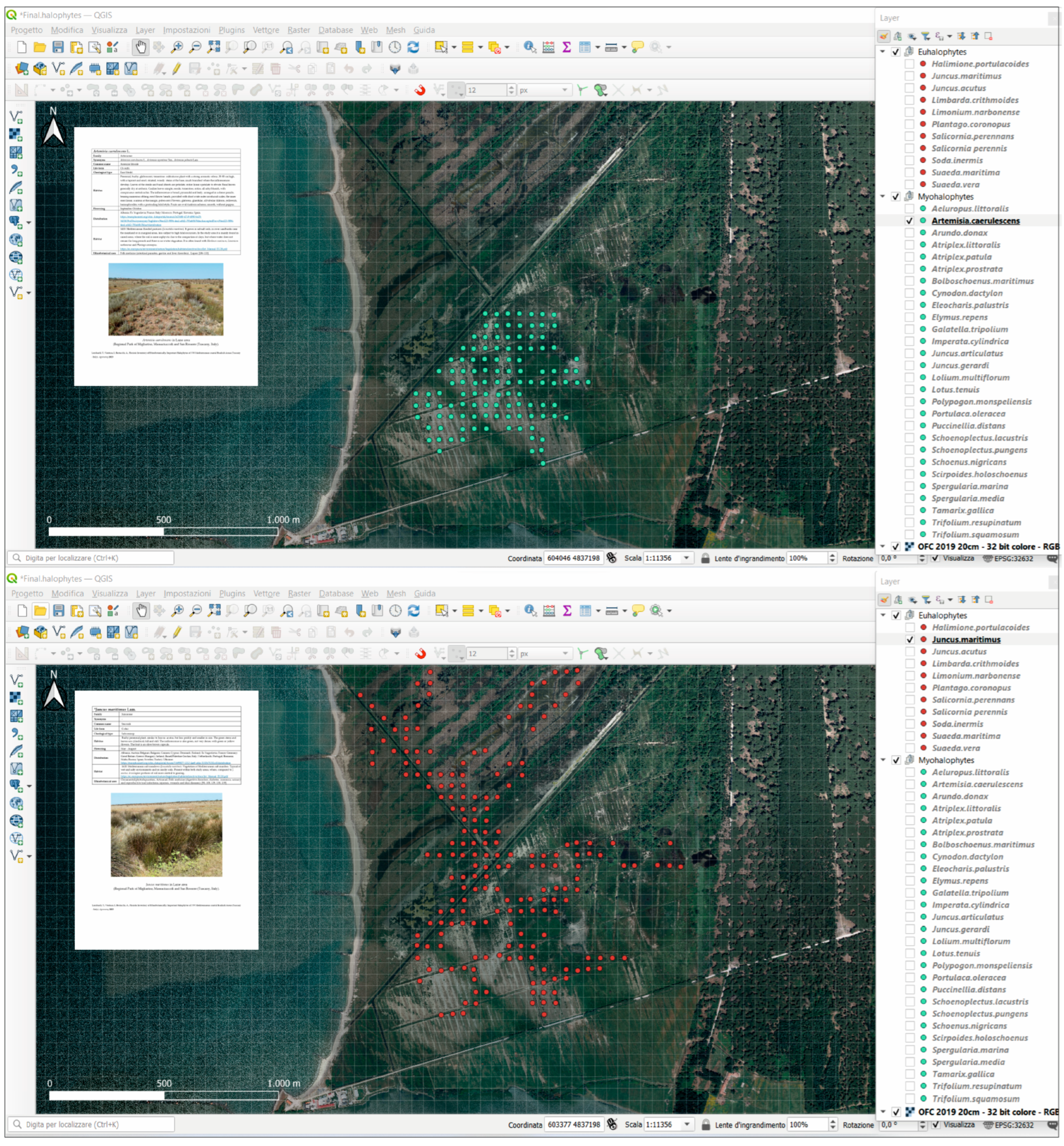Collapse Euhalophytes group in upper Layer panel

click(x=883, y=52)
